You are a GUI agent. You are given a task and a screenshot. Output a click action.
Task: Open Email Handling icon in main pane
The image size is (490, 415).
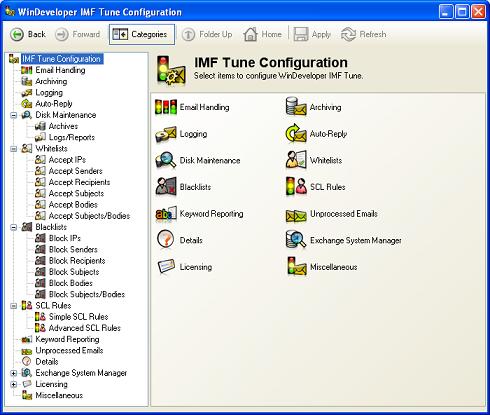[166, 107]
